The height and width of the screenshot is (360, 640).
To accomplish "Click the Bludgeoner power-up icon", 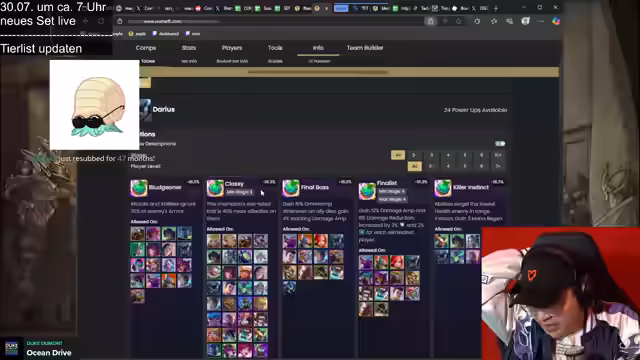I will pos(139,188).
